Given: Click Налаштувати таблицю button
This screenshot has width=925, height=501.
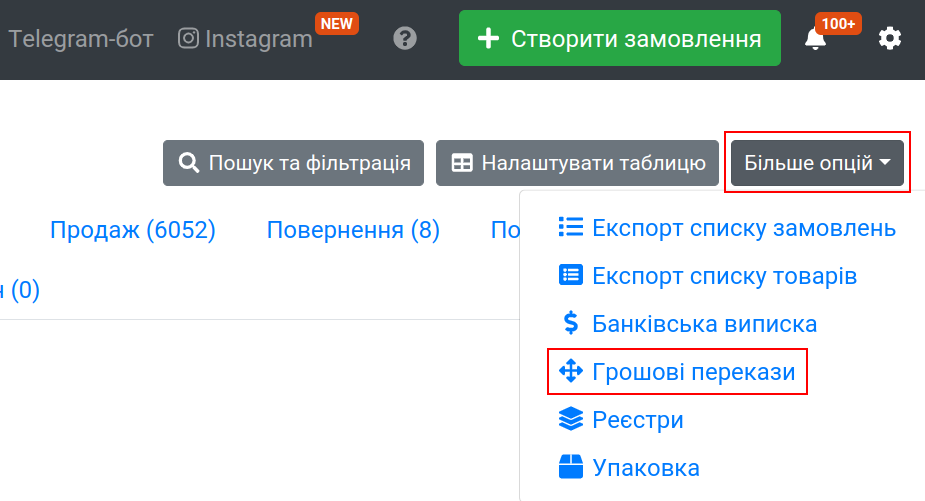Looking at the screenshot, I should click(578, 163).
